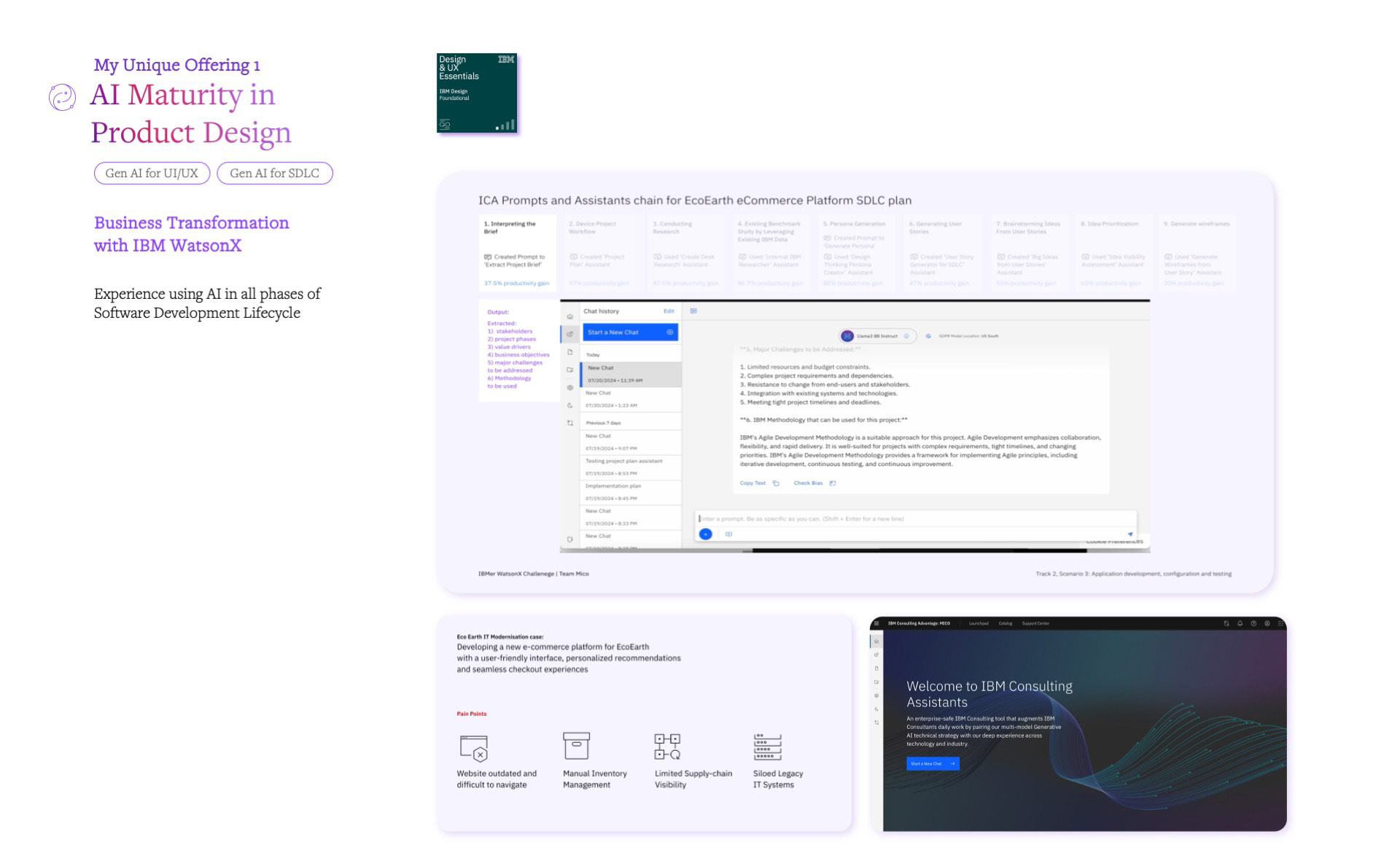The height and width of the screenshot is (866, 1400).
Task: Open hamburger menu in IBM Consulting Advantage header
Action: 876,623
